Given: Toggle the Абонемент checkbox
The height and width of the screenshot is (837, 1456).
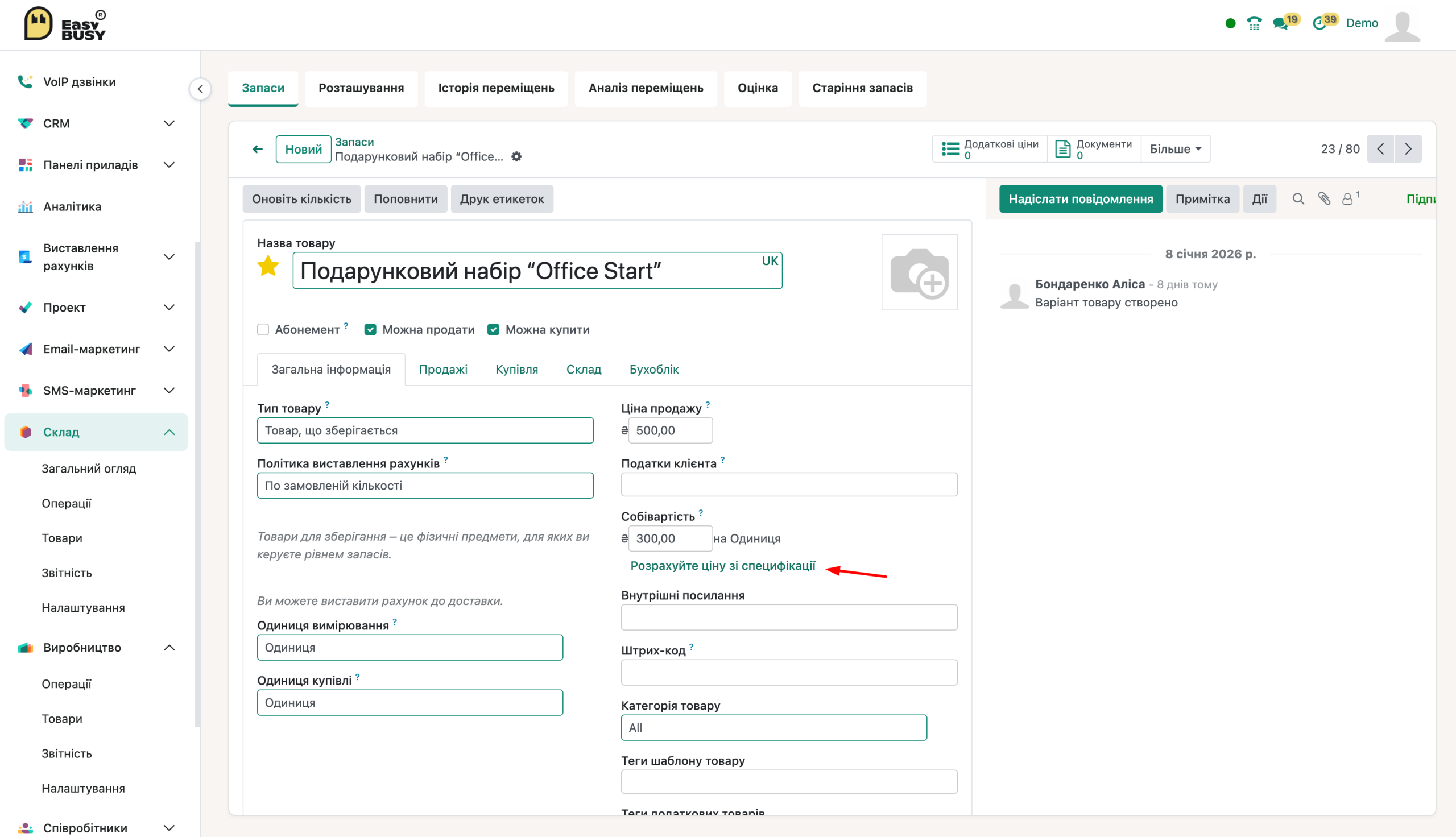Looking at the screenshot, I should pos(263,329).
